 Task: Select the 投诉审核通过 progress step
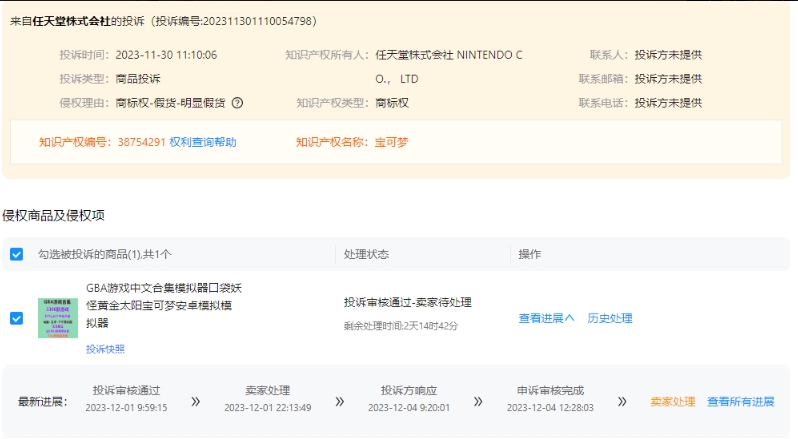[126, 391]
